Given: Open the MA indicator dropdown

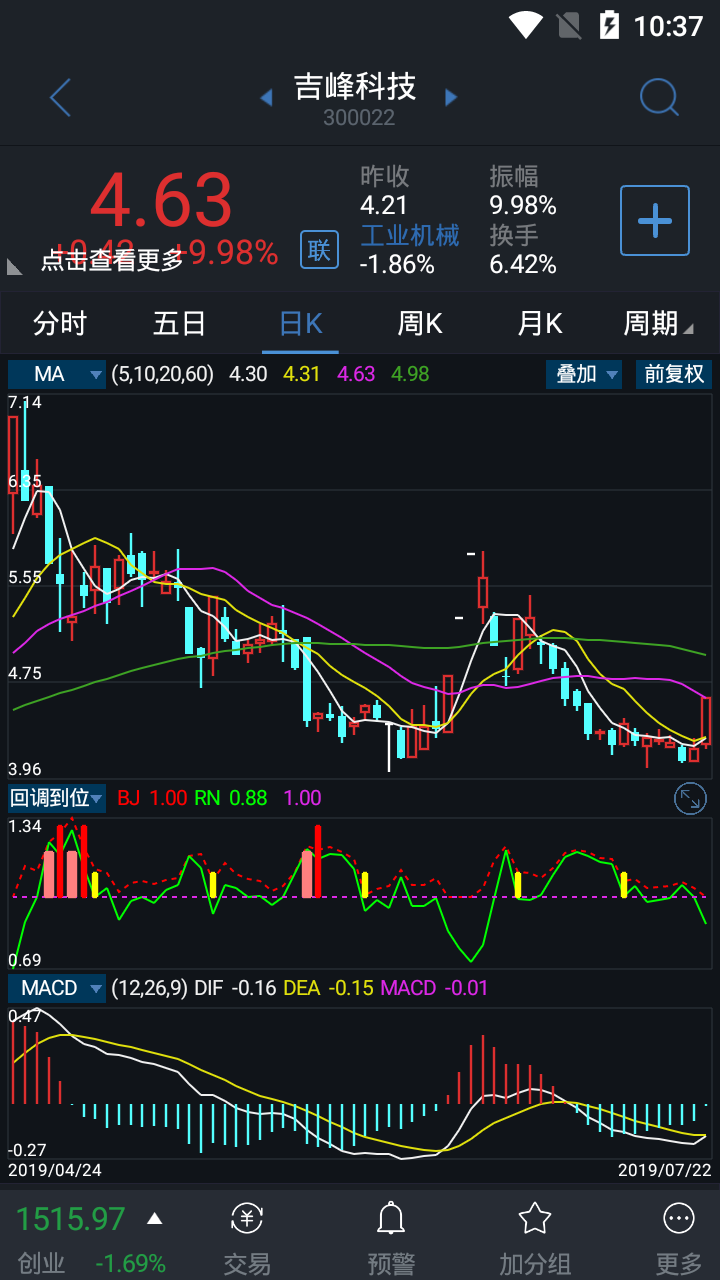Looking at the screenshot, I should pos(57,374).
